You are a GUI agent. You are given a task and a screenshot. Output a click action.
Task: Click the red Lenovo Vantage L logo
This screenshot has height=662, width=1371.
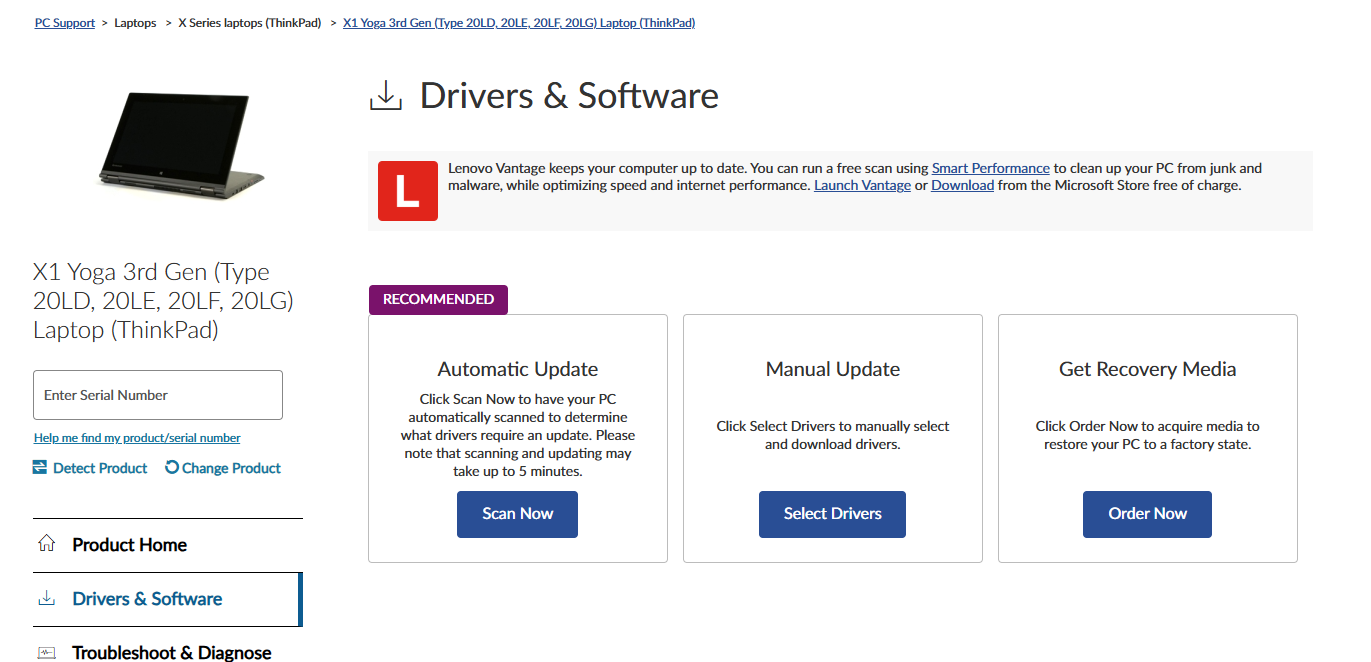(x=407, y=190)
